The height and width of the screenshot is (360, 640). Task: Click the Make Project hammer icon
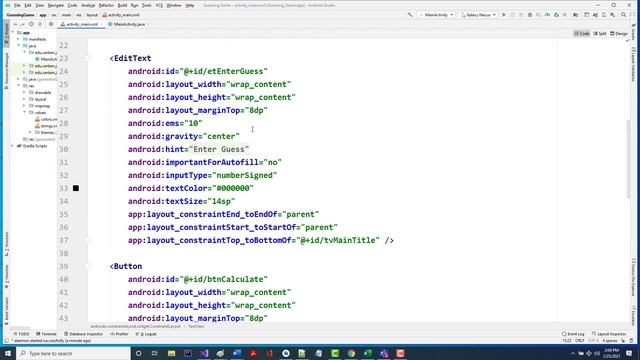click(410, 15)
